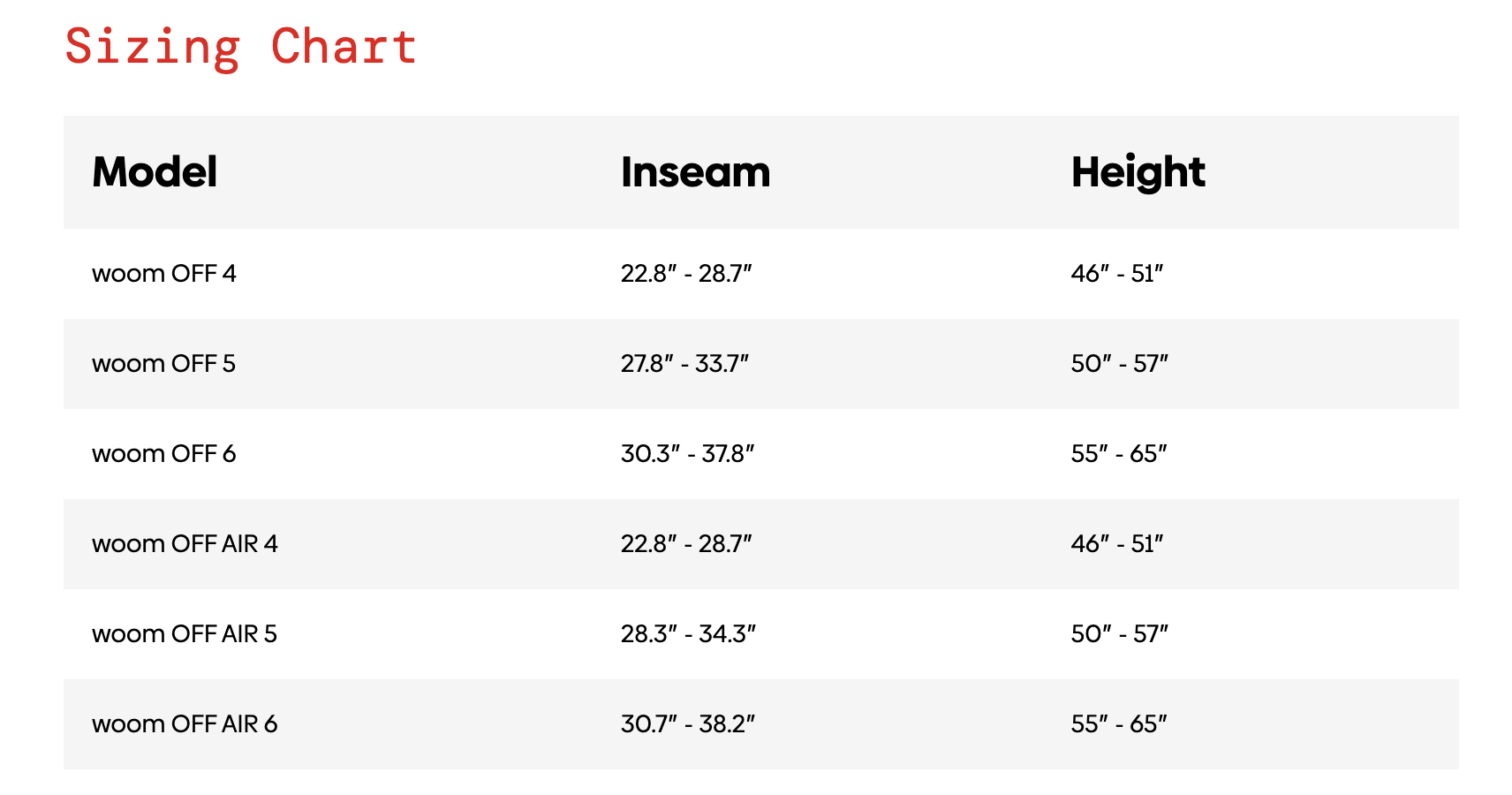Image resolution: width=1512 pixels, height=795 pixels.
Task: Select the woom OFF 4 model name
Action: click(164, 274)
